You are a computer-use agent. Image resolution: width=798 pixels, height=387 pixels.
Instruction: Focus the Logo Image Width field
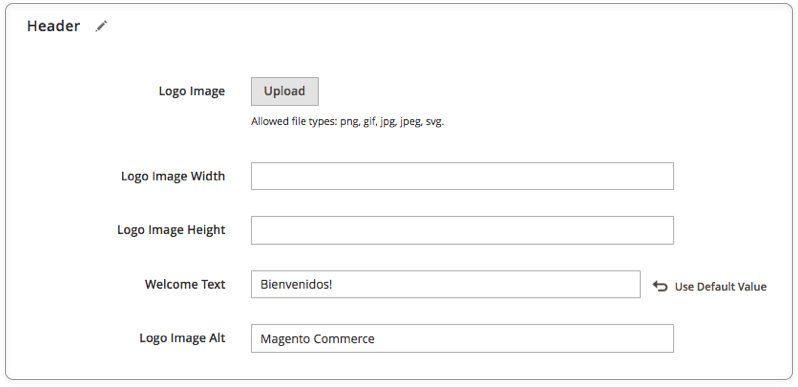point(462,176)
